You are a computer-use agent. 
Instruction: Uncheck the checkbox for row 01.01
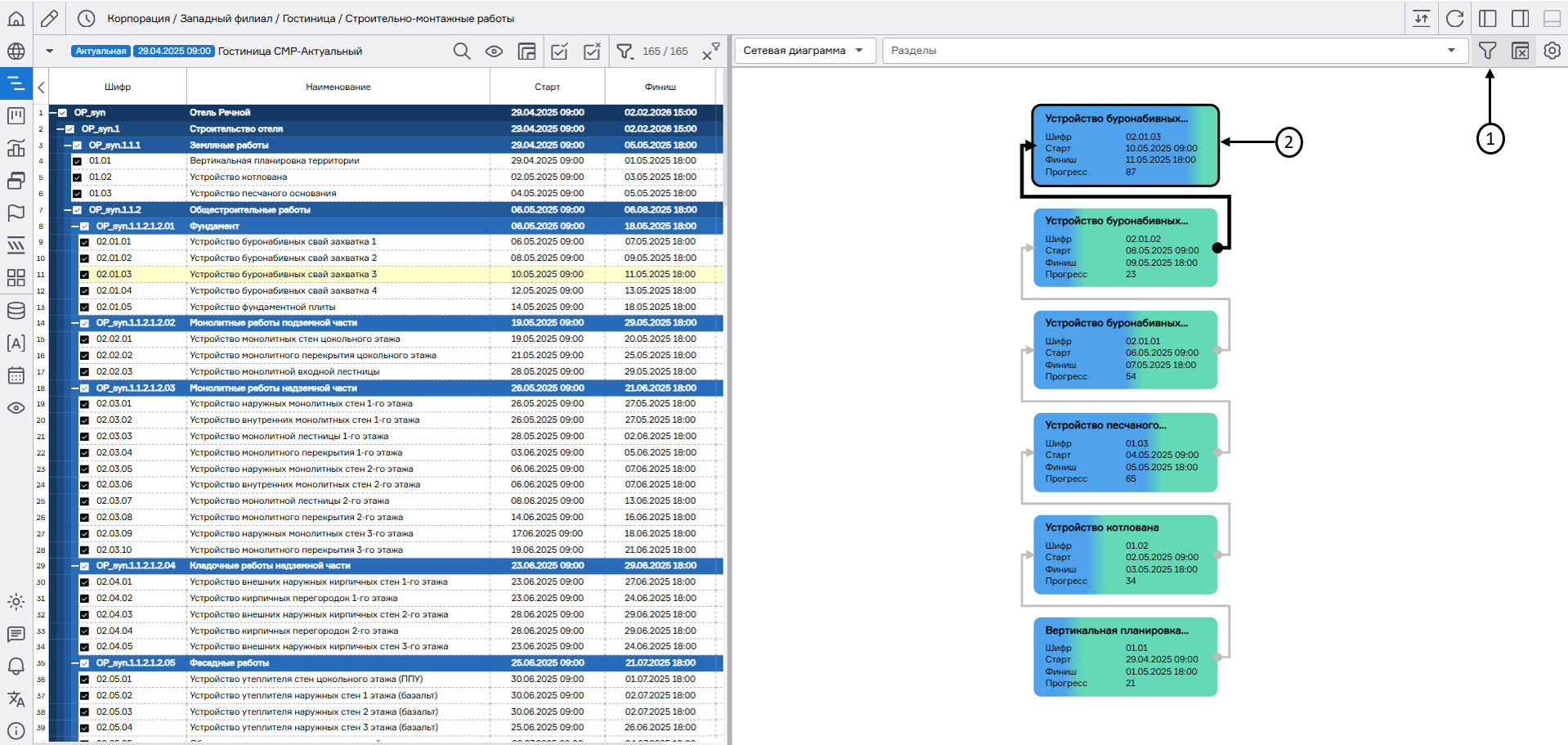(x=77, y=161)
